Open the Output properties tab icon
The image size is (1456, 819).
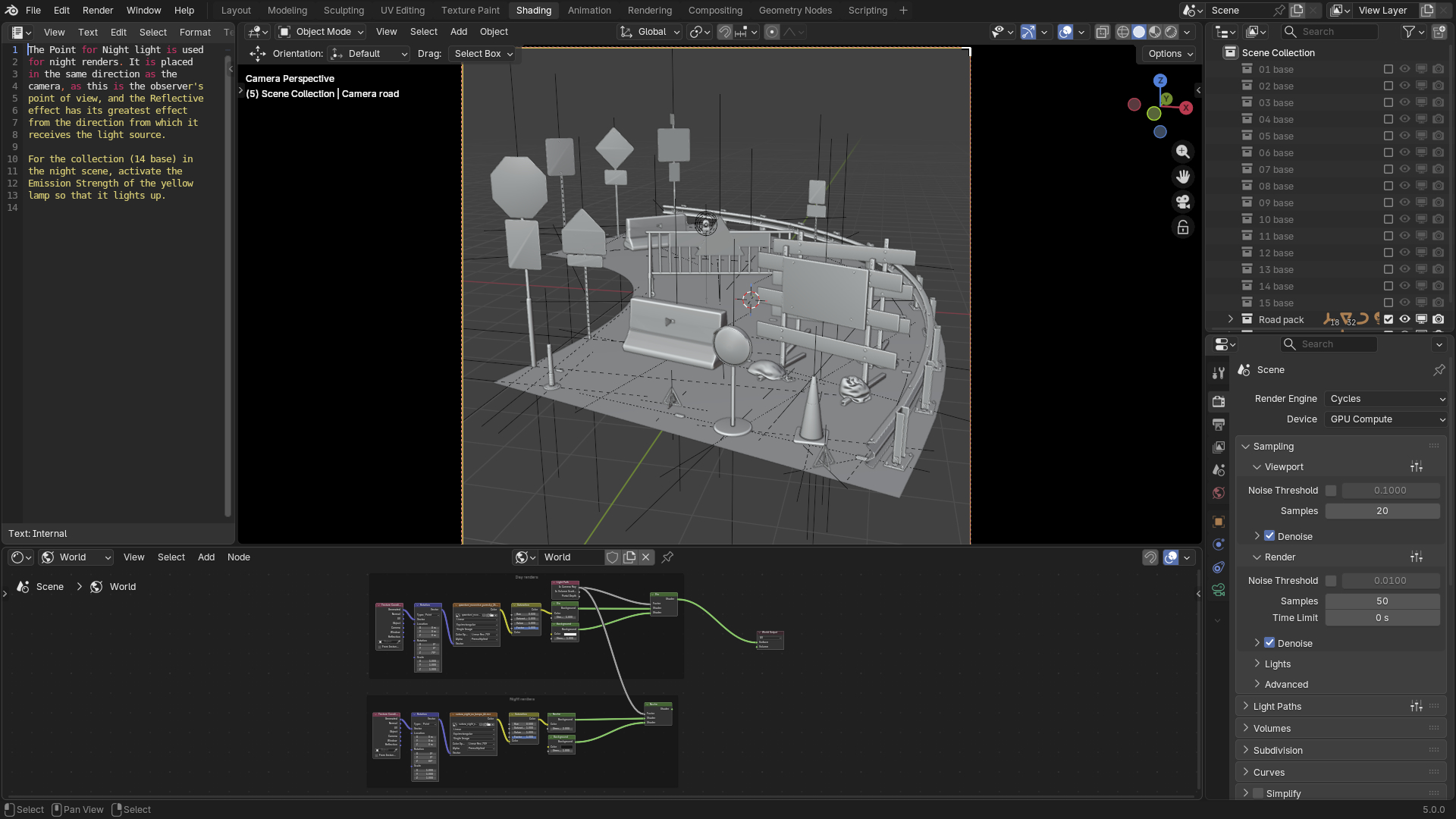coord(1219,424)
